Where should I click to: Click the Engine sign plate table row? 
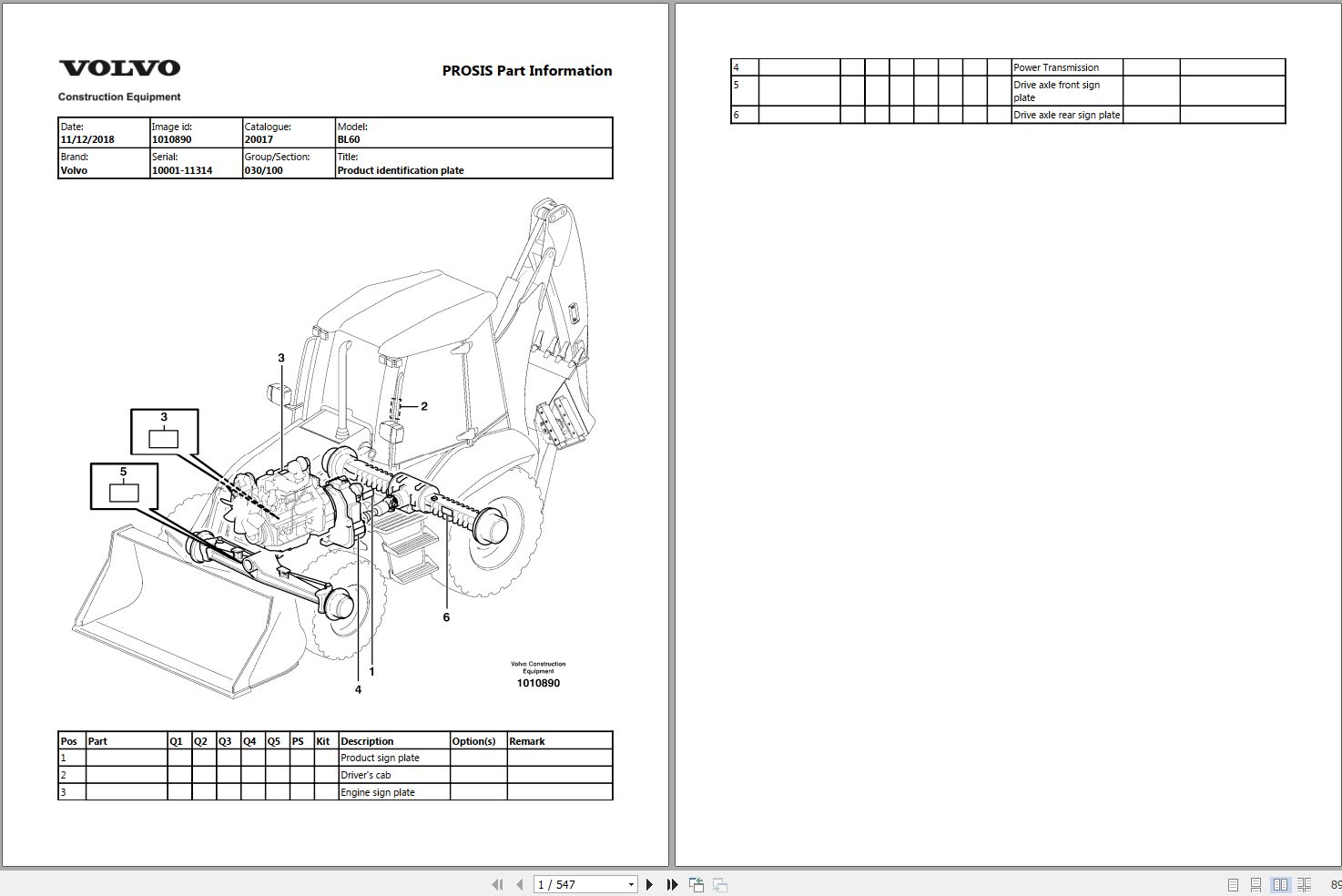point(376,792)
